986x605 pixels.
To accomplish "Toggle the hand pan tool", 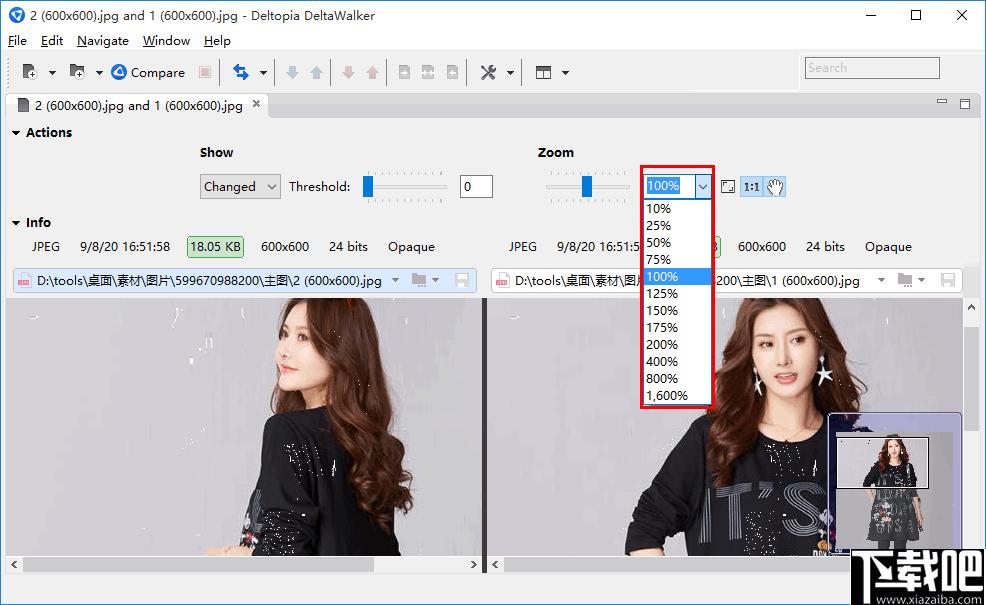I will coord(775,186).
